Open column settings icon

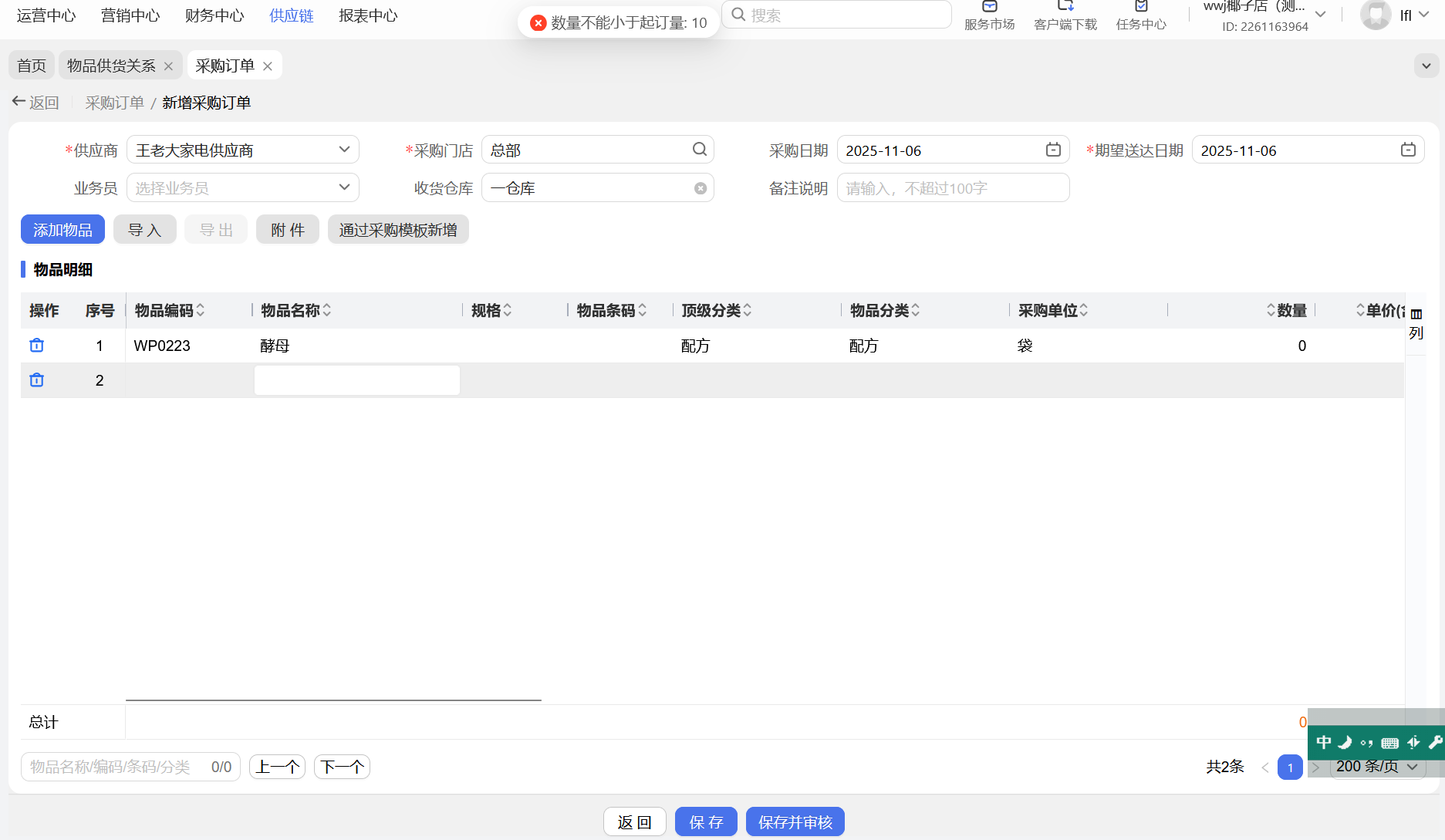click(x=1416, y=315)
